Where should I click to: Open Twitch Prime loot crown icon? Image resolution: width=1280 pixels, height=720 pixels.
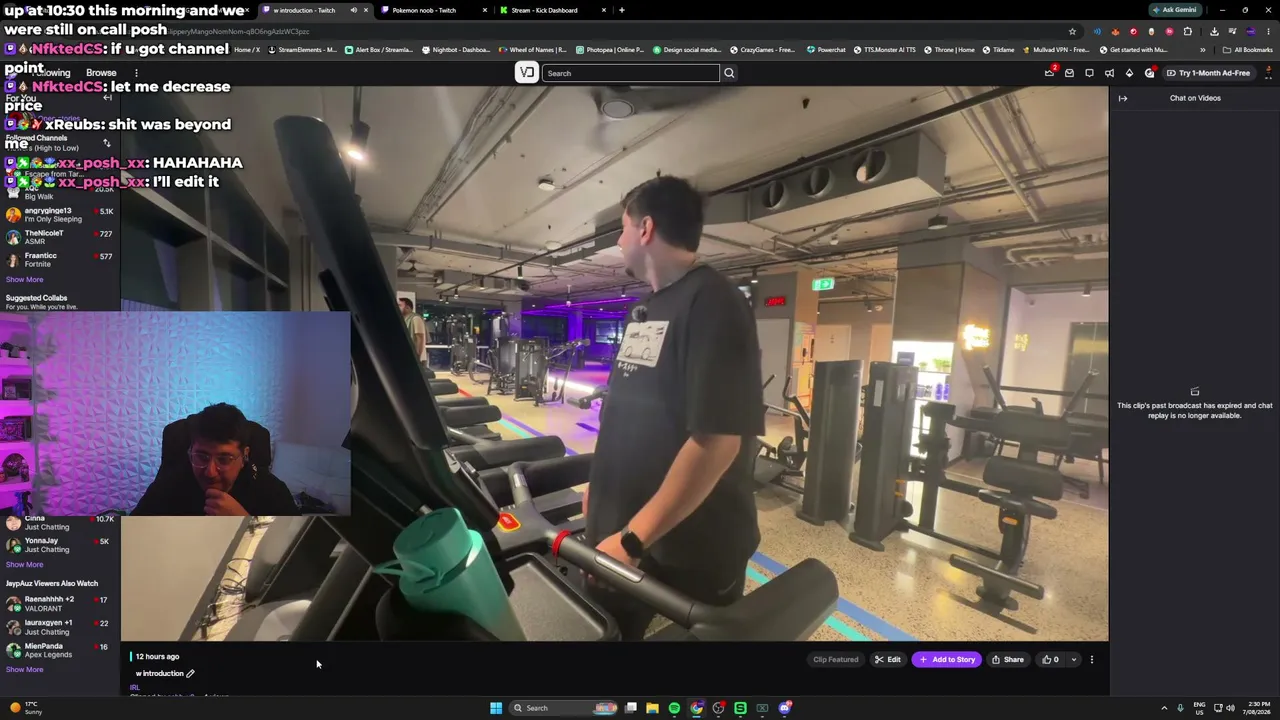pyautogui.click(x=1049, y=73)
